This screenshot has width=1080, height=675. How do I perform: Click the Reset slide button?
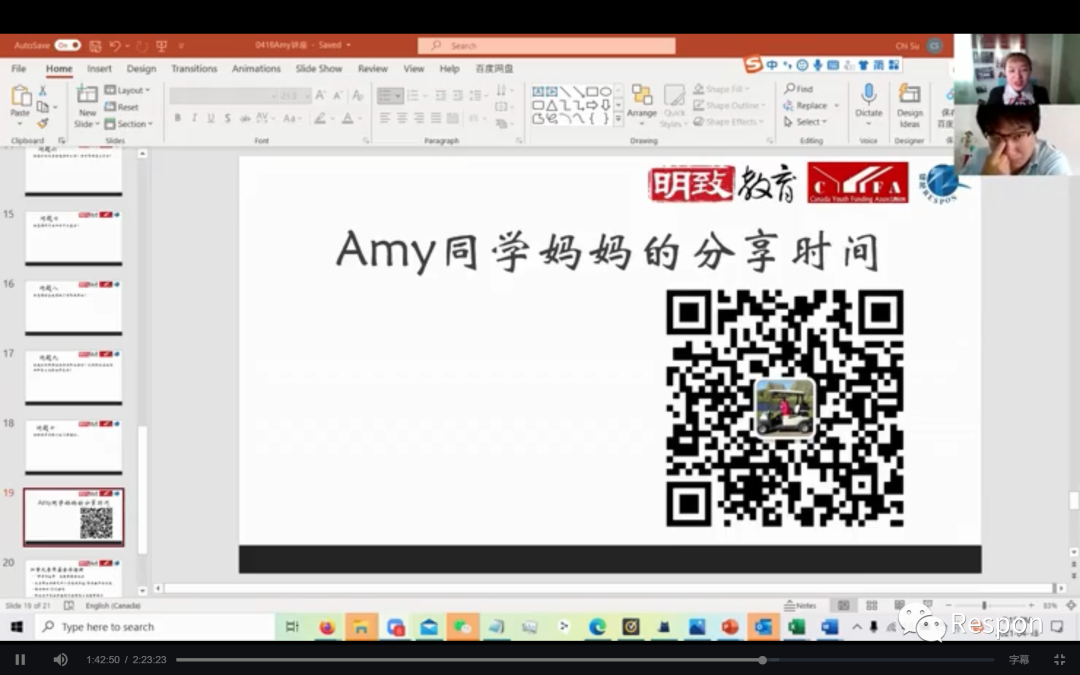point(122,107)
